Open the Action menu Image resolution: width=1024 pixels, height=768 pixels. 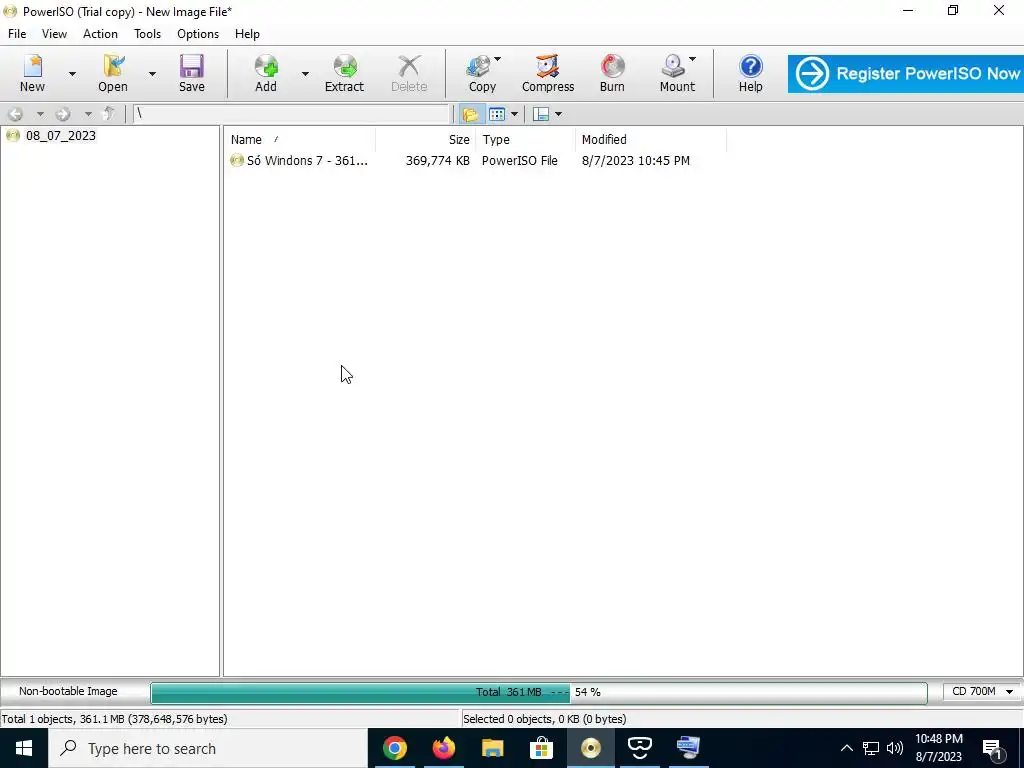100,34
